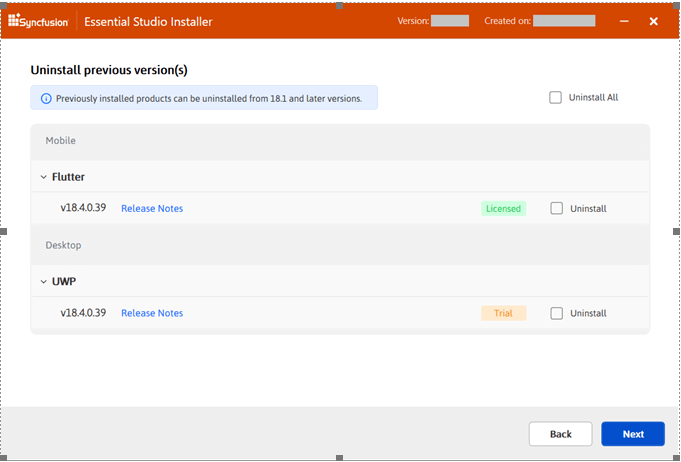
Task: Click the Flutter product name
Action: (68, 177)
